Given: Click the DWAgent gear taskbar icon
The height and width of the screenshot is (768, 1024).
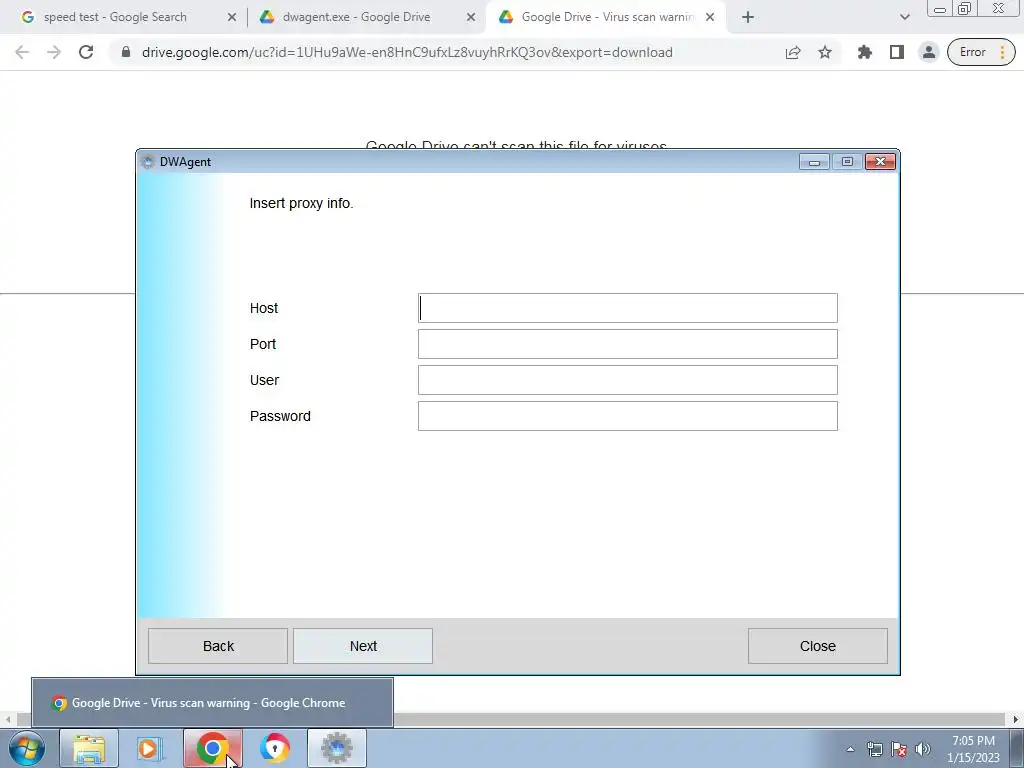Looking at the screenshot, I should (337, 748).
